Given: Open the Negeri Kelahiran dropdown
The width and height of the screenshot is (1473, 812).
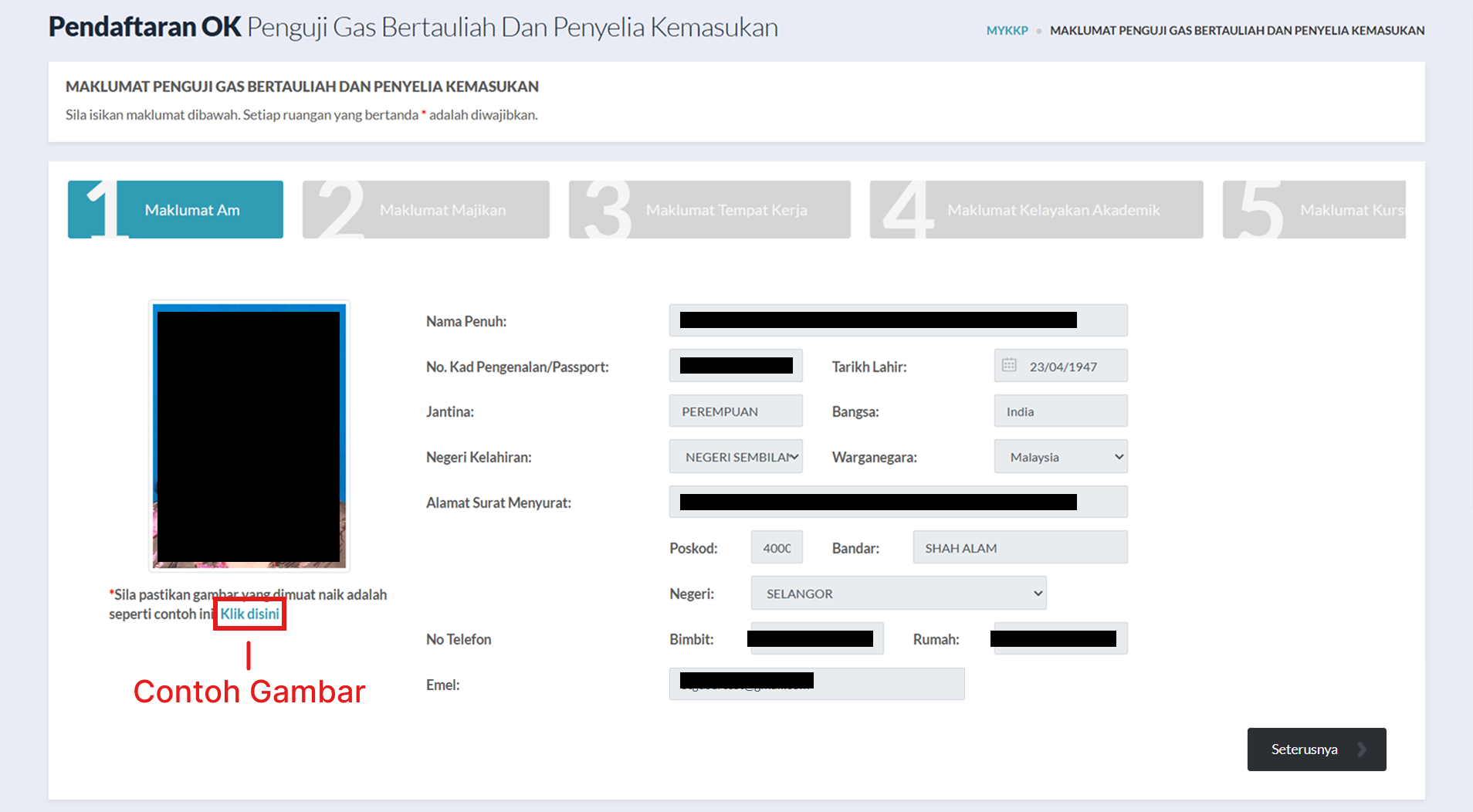Looking at the screenshot, I should tap(736, 457).
